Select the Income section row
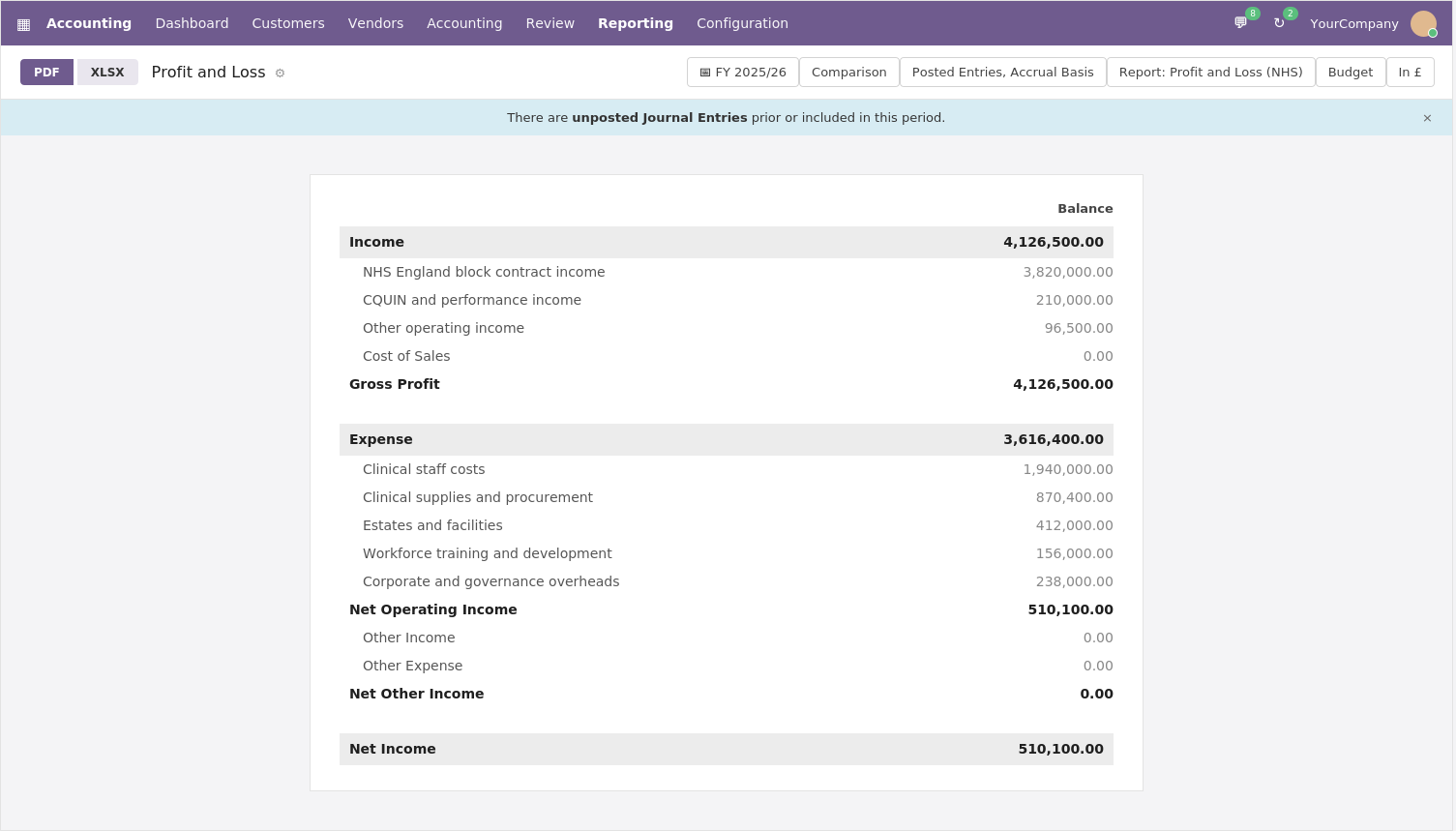 click(x=727, y=242)
